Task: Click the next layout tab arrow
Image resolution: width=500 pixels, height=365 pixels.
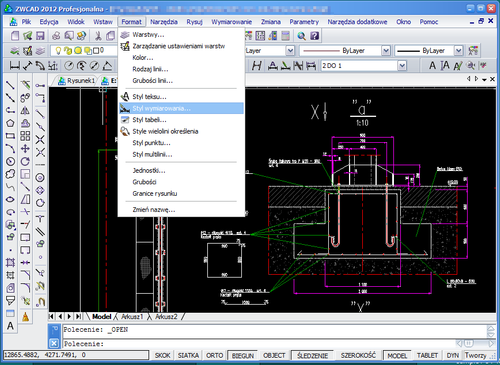Action: (69, 316)
